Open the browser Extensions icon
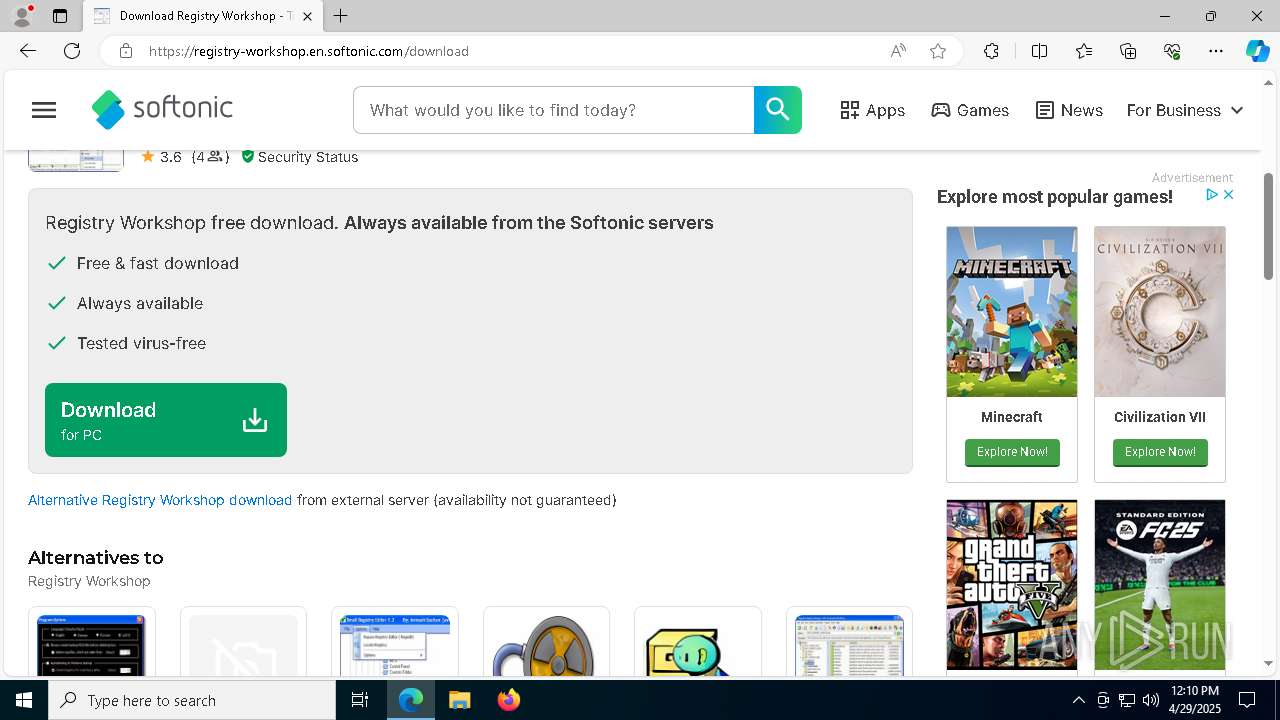This screenshot has height=720, width=1280. [991, 51]
